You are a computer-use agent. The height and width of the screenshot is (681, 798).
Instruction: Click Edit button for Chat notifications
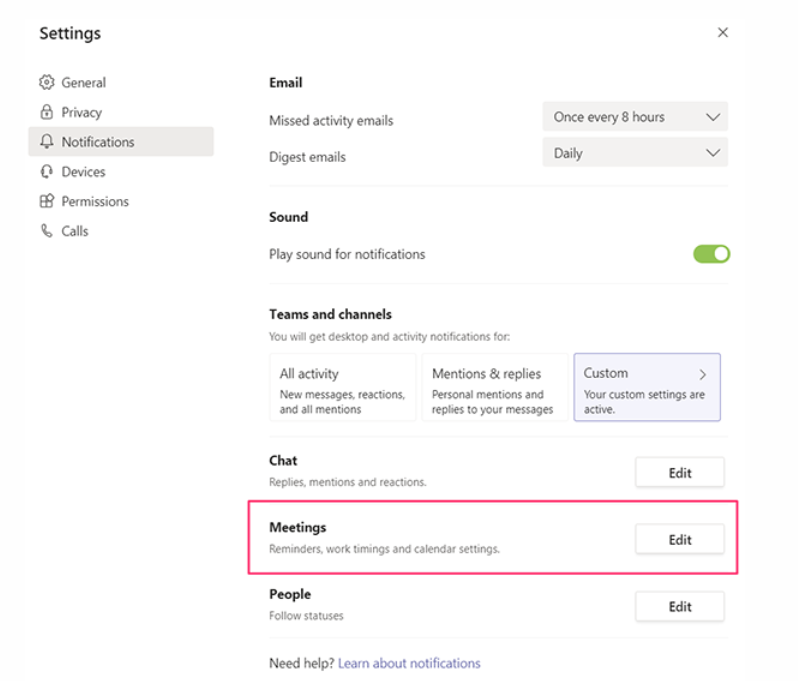click(680, 473)
